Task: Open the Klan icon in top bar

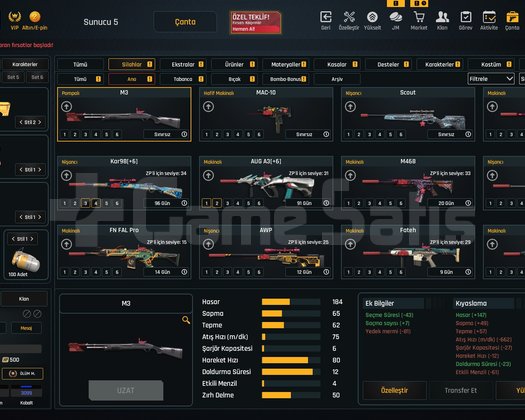Action: point(442,17)
